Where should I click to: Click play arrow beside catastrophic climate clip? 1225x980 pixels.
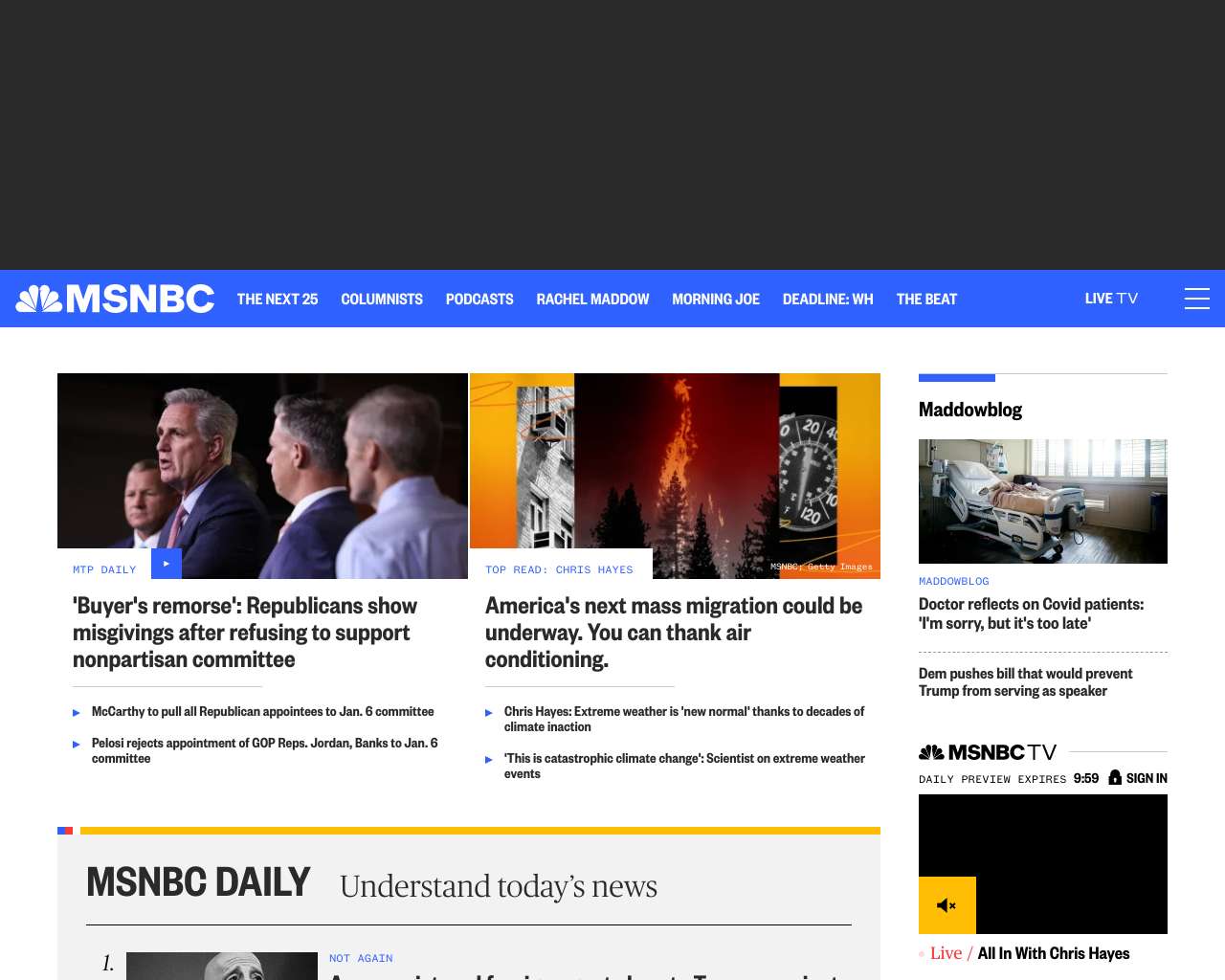[489, 759]
